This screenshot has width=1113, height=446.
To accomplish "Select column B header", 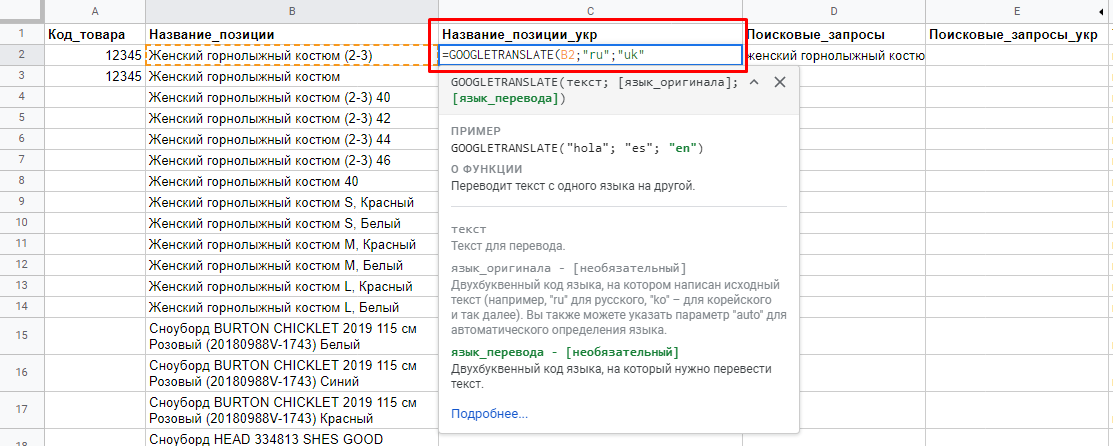I will (291, 12).
